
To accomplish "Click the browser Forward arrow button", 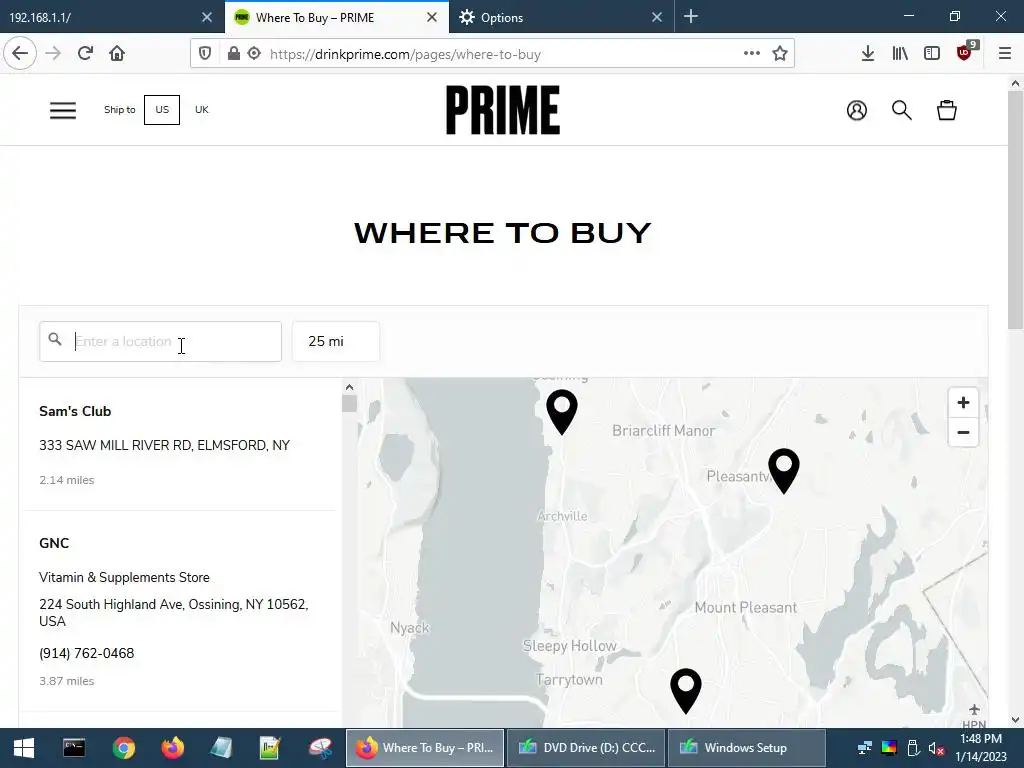I will coord(53,54).
